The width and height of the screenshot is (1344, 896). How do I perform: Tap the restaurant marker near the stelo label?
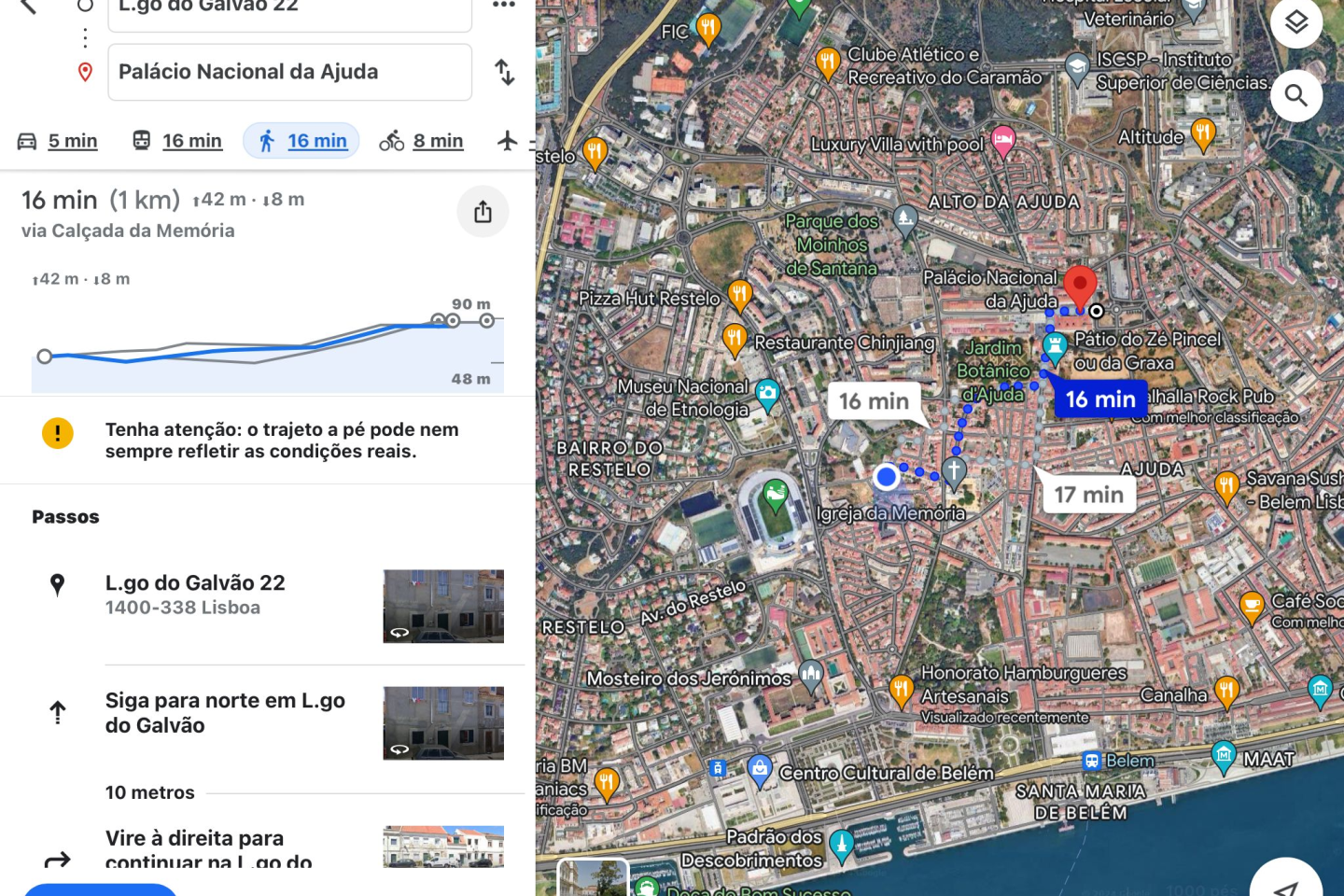click(595, 153)
